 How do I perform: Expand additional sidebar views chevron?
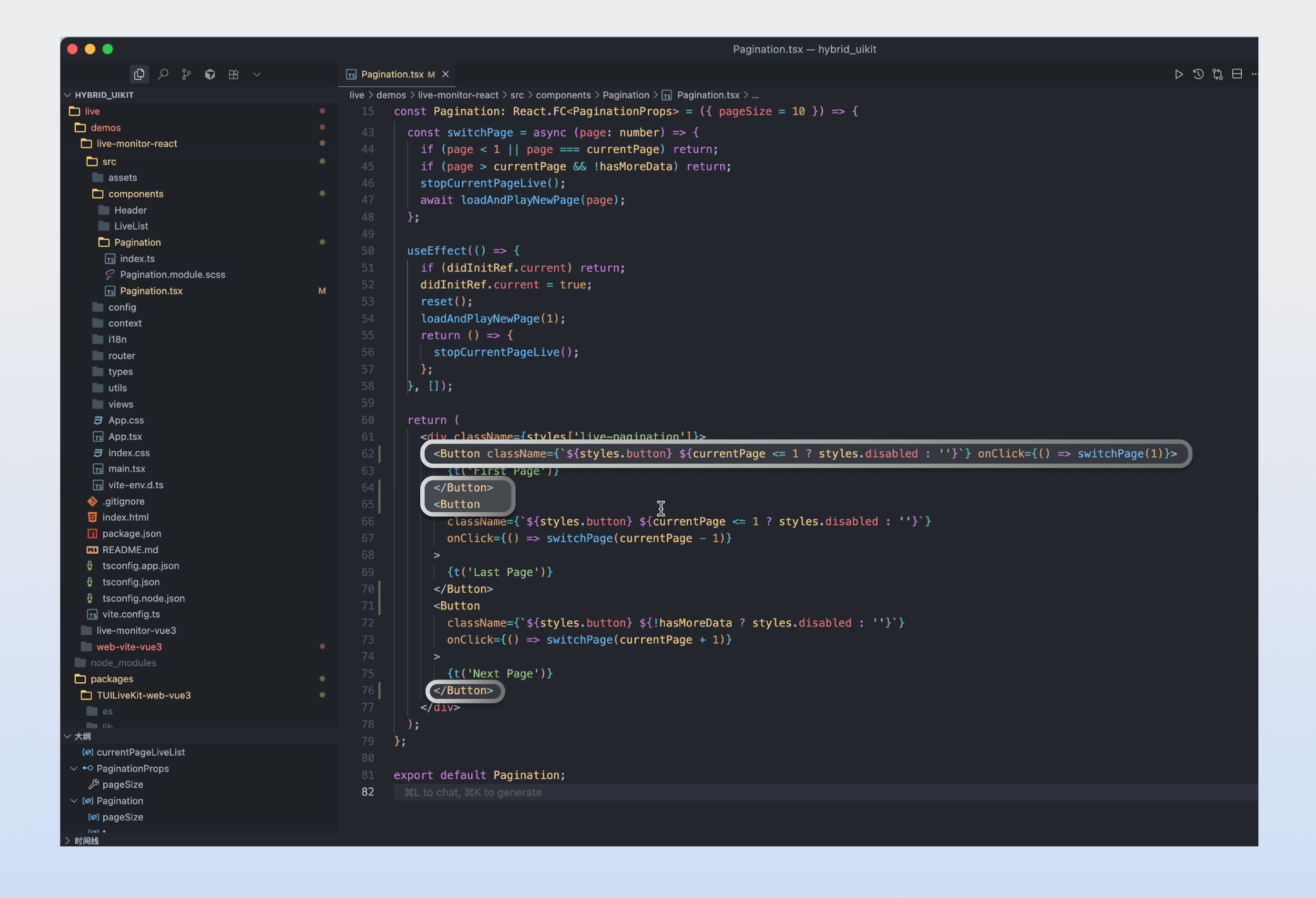257,74
